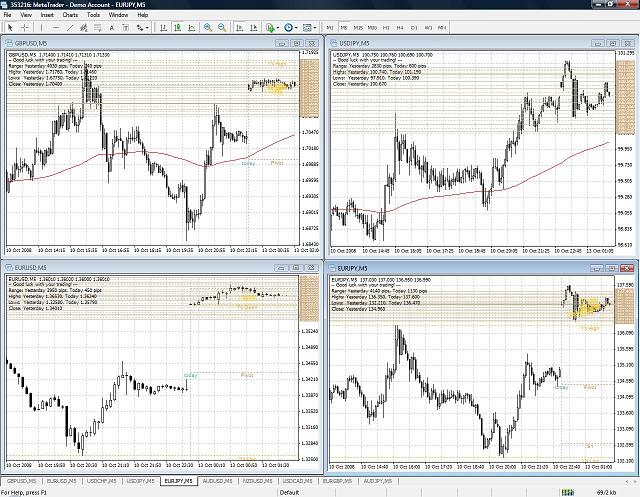
Task: Toggle chart auto scroll
Action: point(240,28)
